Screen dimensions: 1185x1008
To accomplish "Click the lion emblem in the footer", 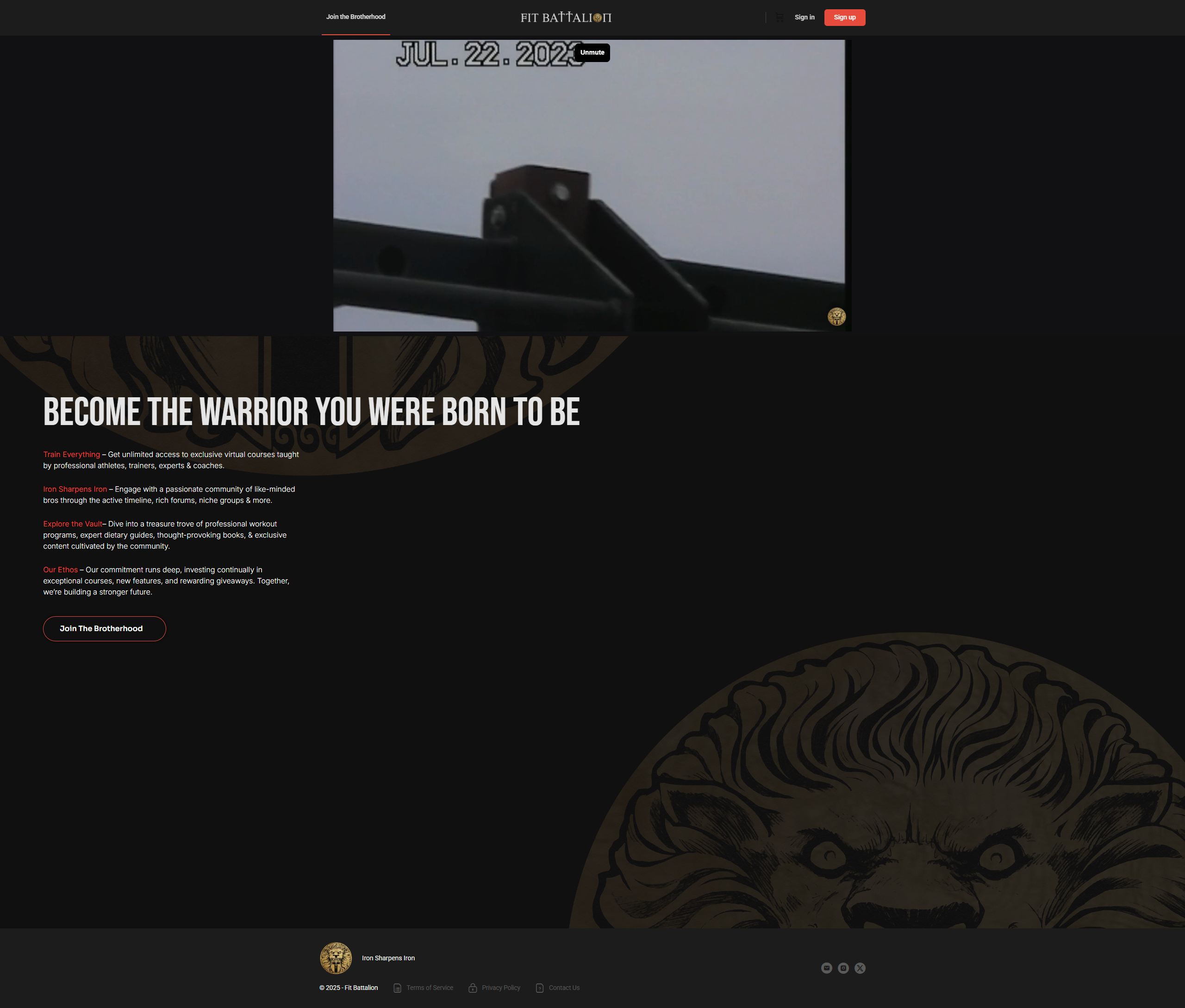I will 336,958.
